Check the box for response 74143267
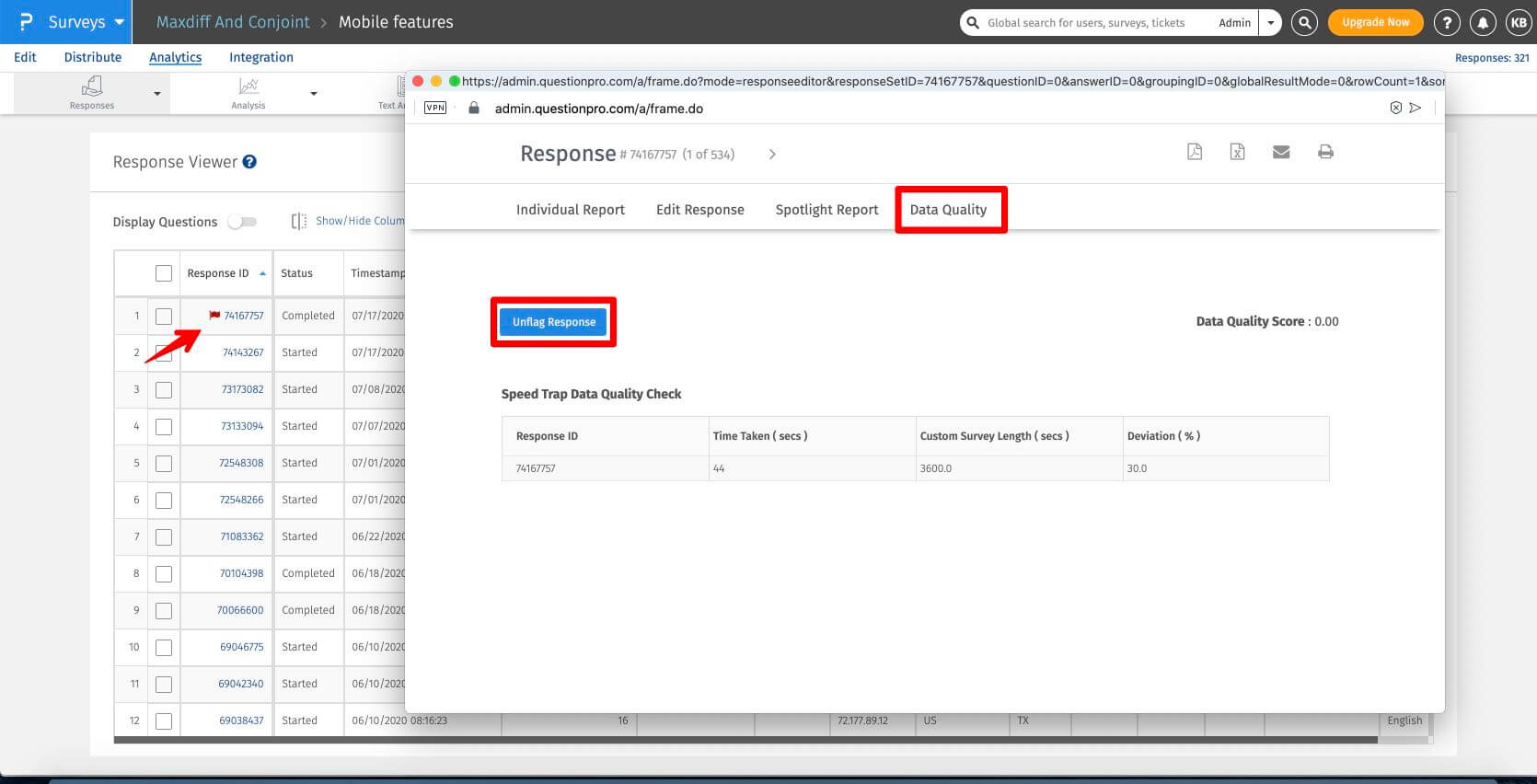 pyautogui.click(x=164, y=353)
